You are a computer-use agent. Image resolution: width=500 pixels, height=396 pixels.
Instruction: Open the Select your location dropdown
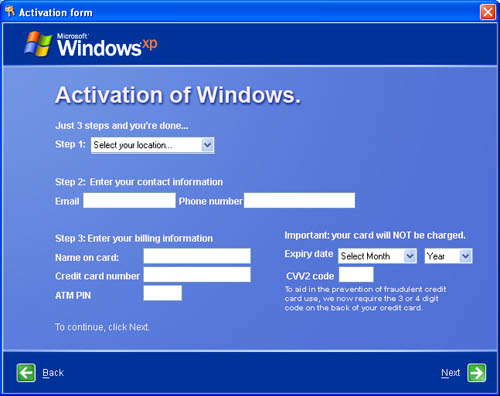click(x=152, y=145)
